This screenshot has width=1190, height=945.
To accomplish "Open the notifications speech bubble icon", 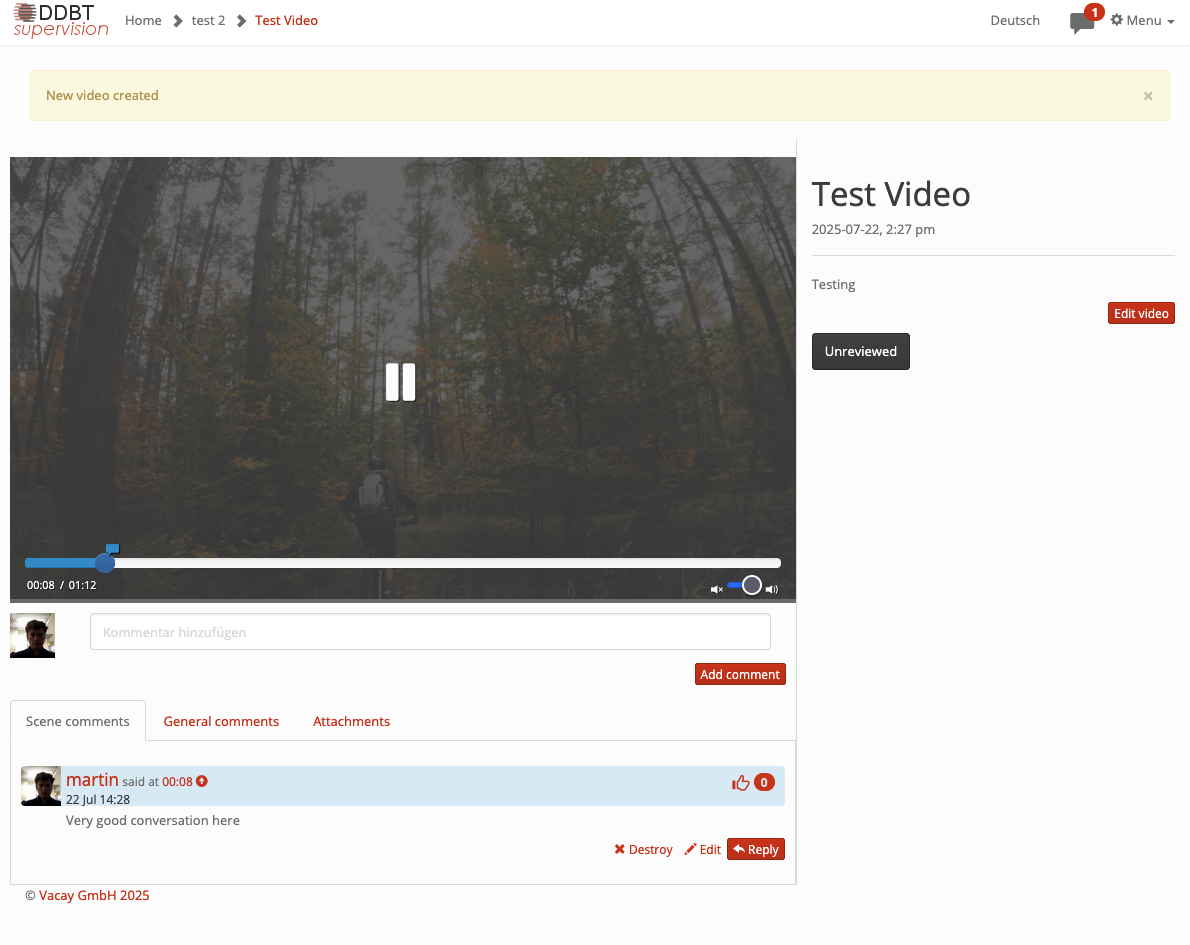I will point(1081,22).
